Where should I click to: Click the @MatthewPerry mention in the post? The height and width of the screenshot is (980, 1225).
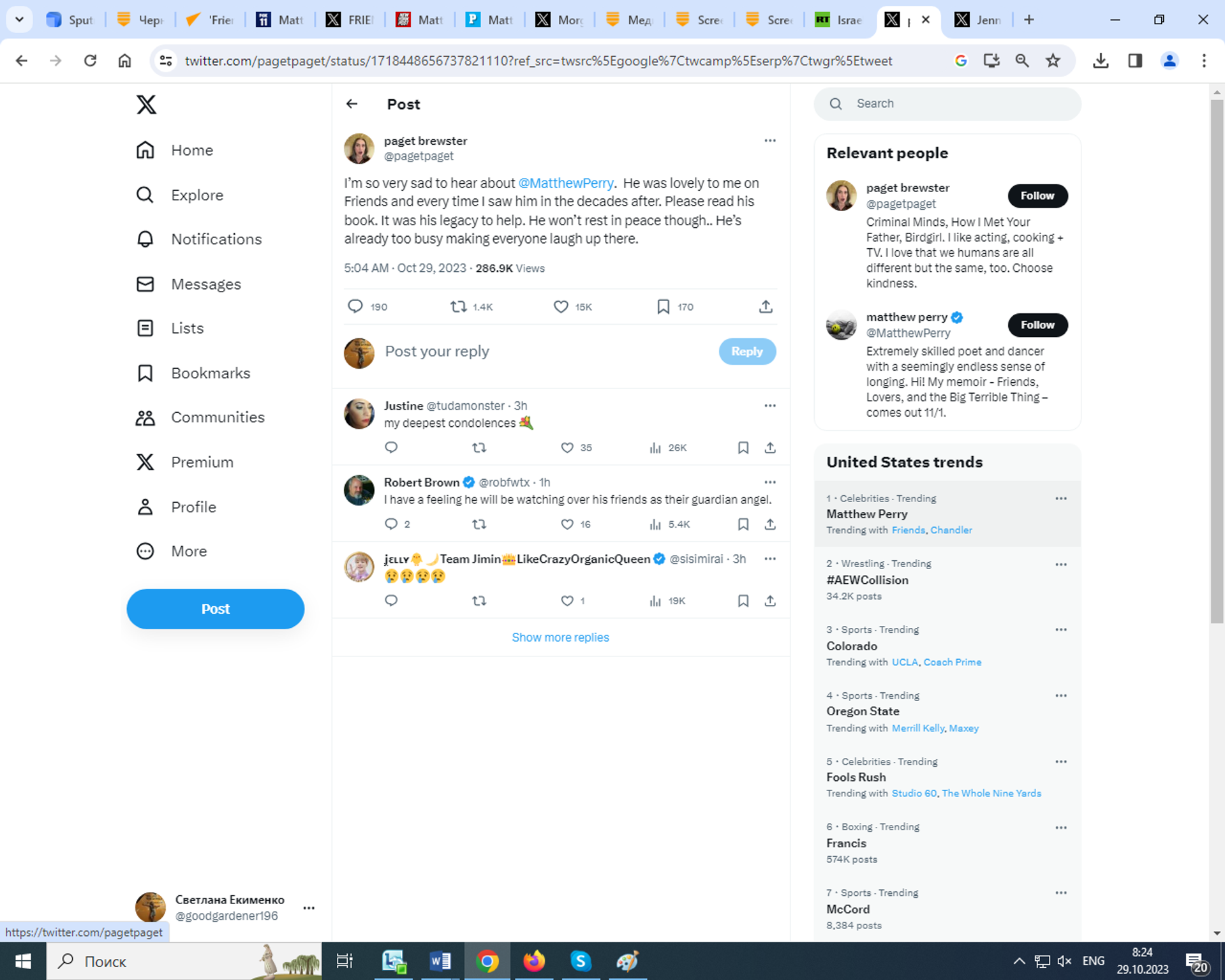[566, 183]
